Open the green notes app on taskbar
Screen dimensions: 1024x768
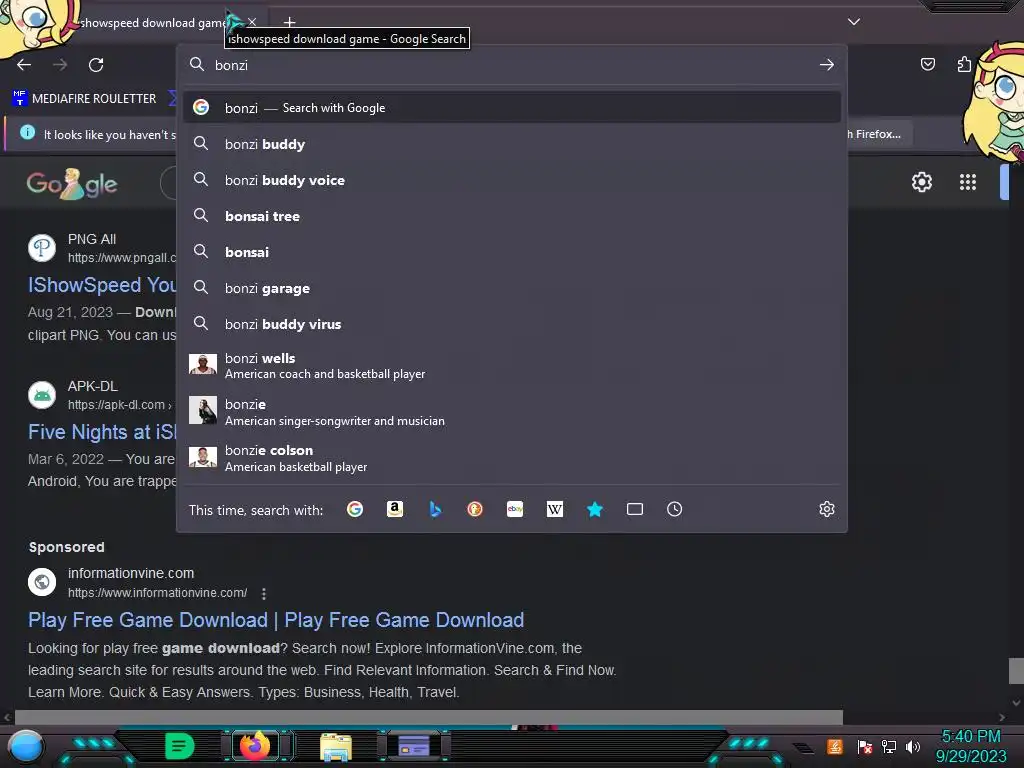click(x=179, y=746)
